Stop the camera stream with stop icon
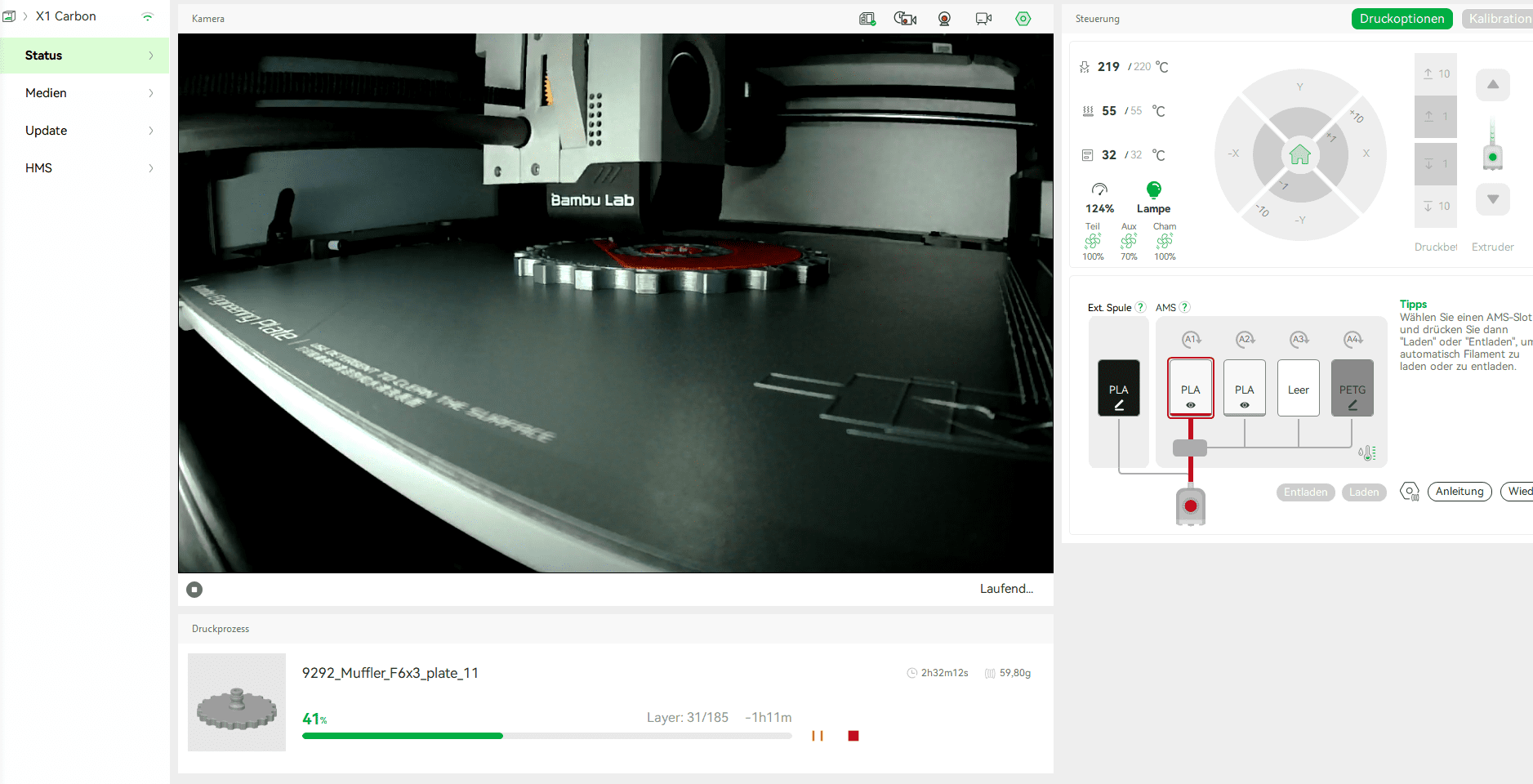 click(194, 590)
